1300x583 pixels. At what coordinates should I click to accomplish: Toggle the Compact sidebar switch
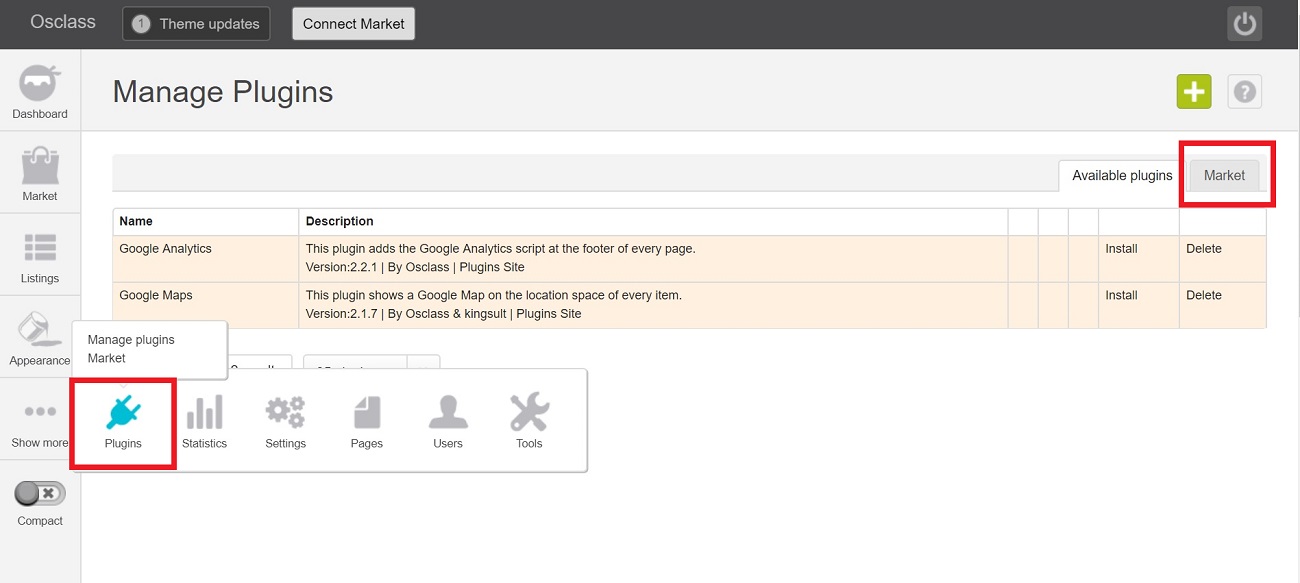tap(40, 493)
